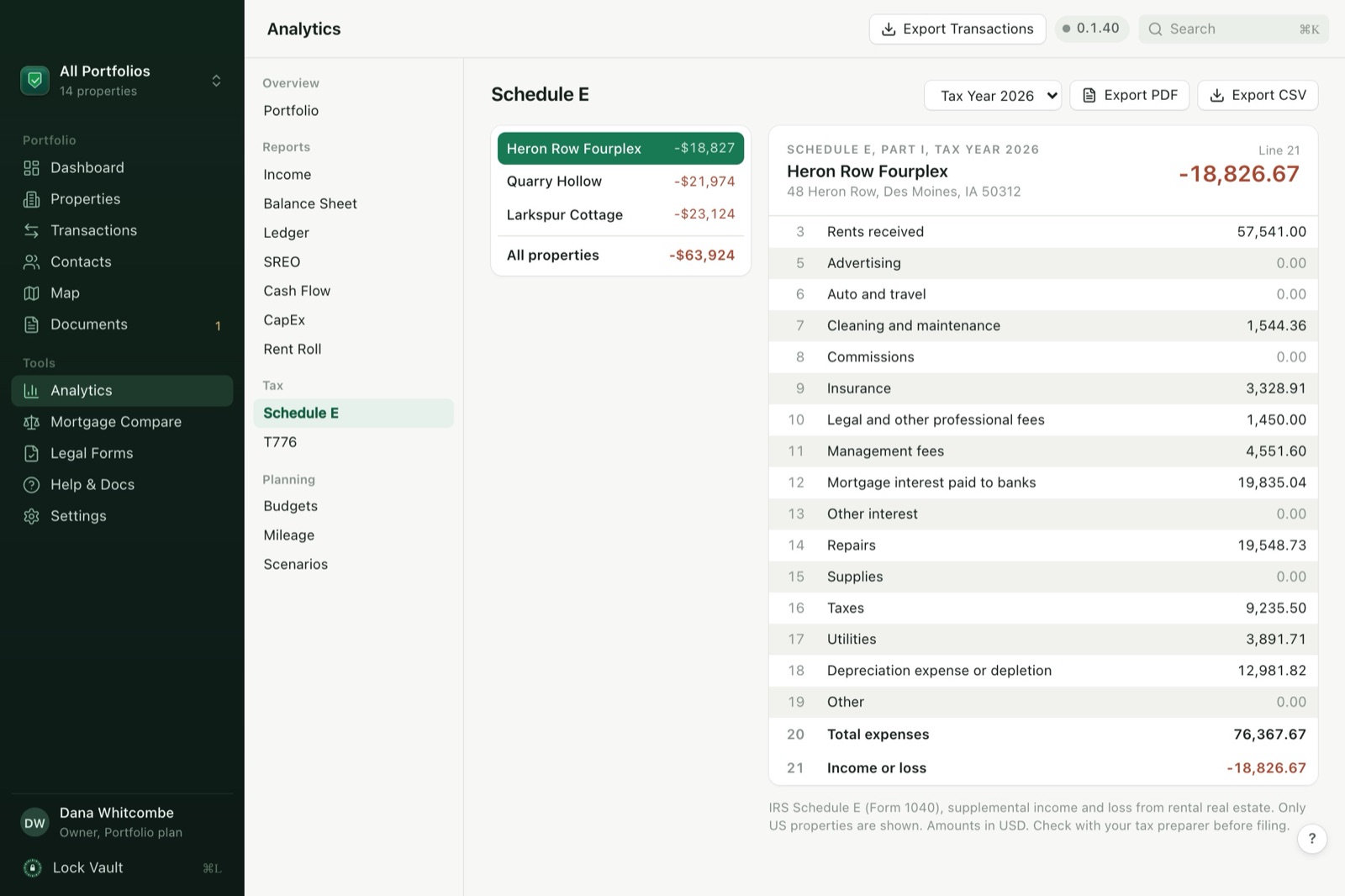Viewport: 1345px width, 896px height.
Task: Open the CapEx report
Action: coord(353,320)
